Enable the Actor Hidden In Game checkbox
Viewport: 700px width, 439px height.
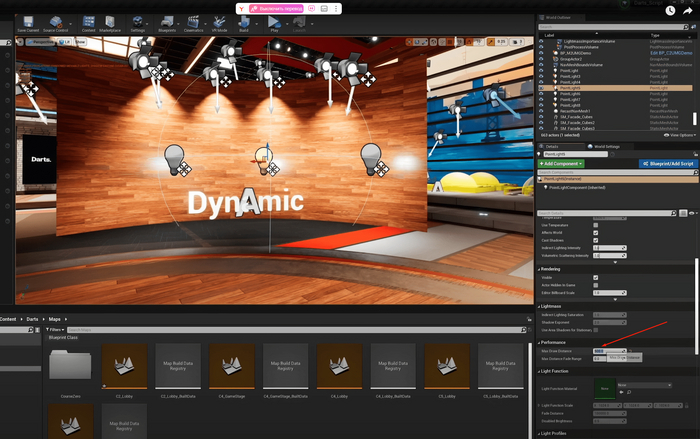click(x=596, y=285)
